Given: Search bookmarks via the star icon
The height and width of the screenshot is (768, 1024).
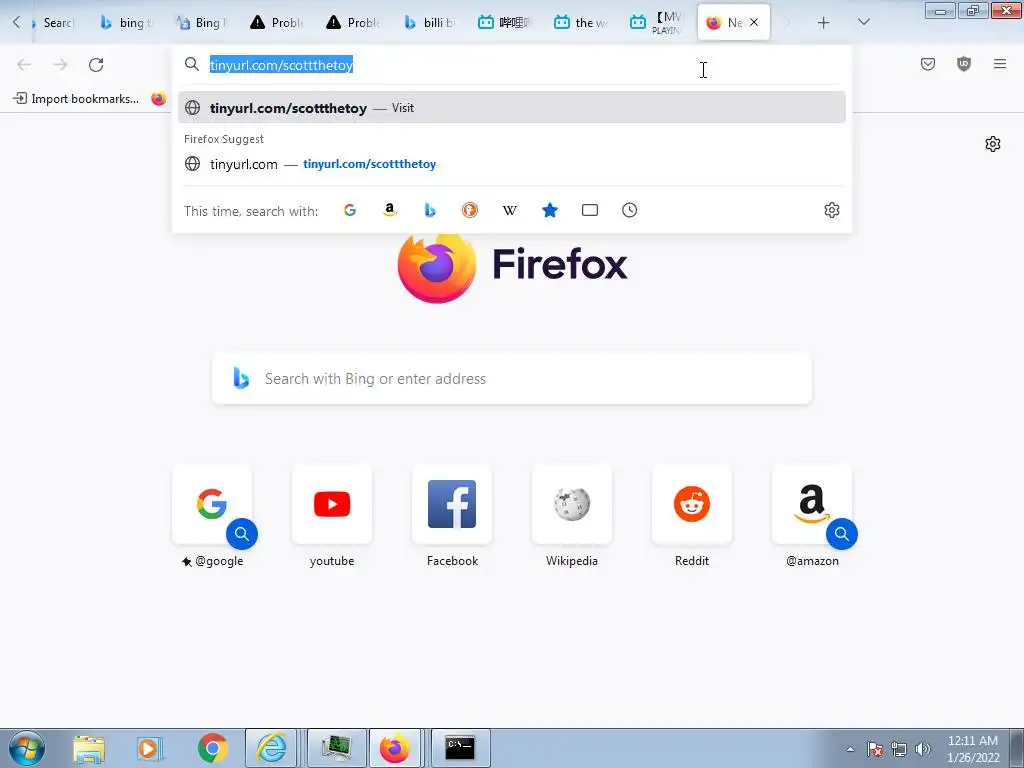Looking at the screenshot, I should (550, 210).
